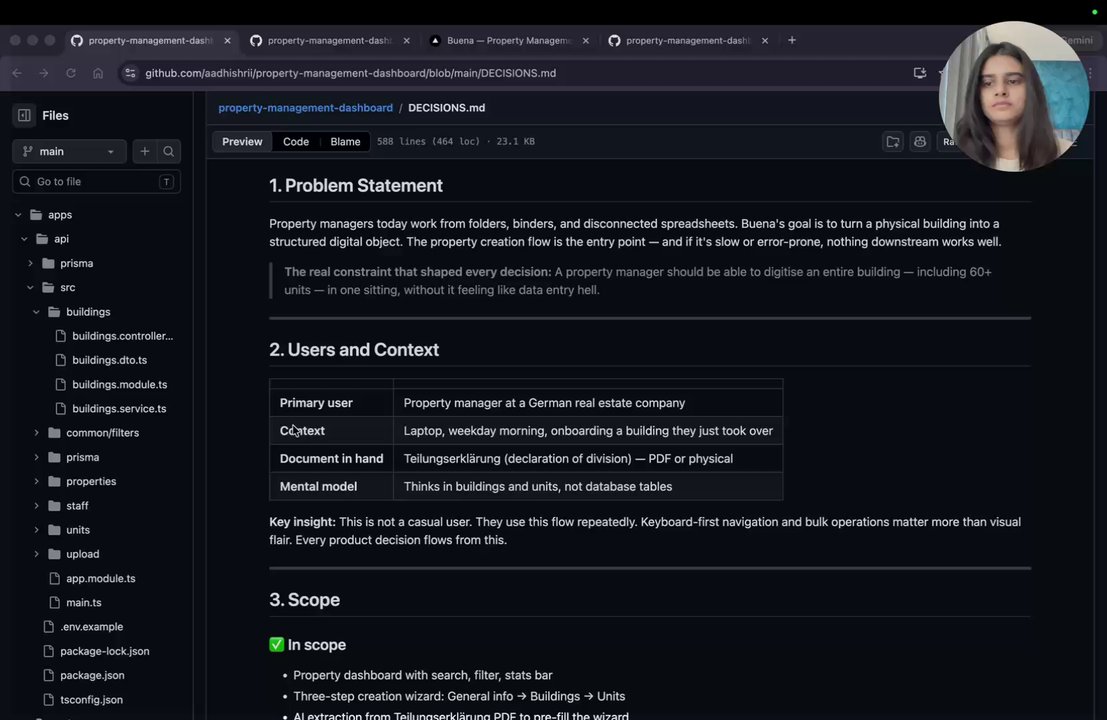Click the site information icon in address bar
This screenshot has width=1107, height=720.
pos(129,73)
